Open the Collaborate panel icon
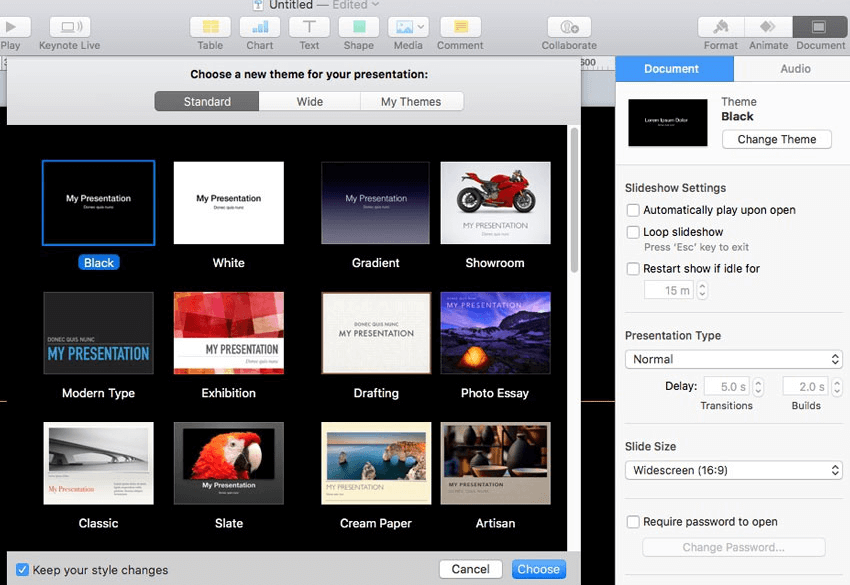The height and width of the screenshot is (585, 850). click(568, 25)
